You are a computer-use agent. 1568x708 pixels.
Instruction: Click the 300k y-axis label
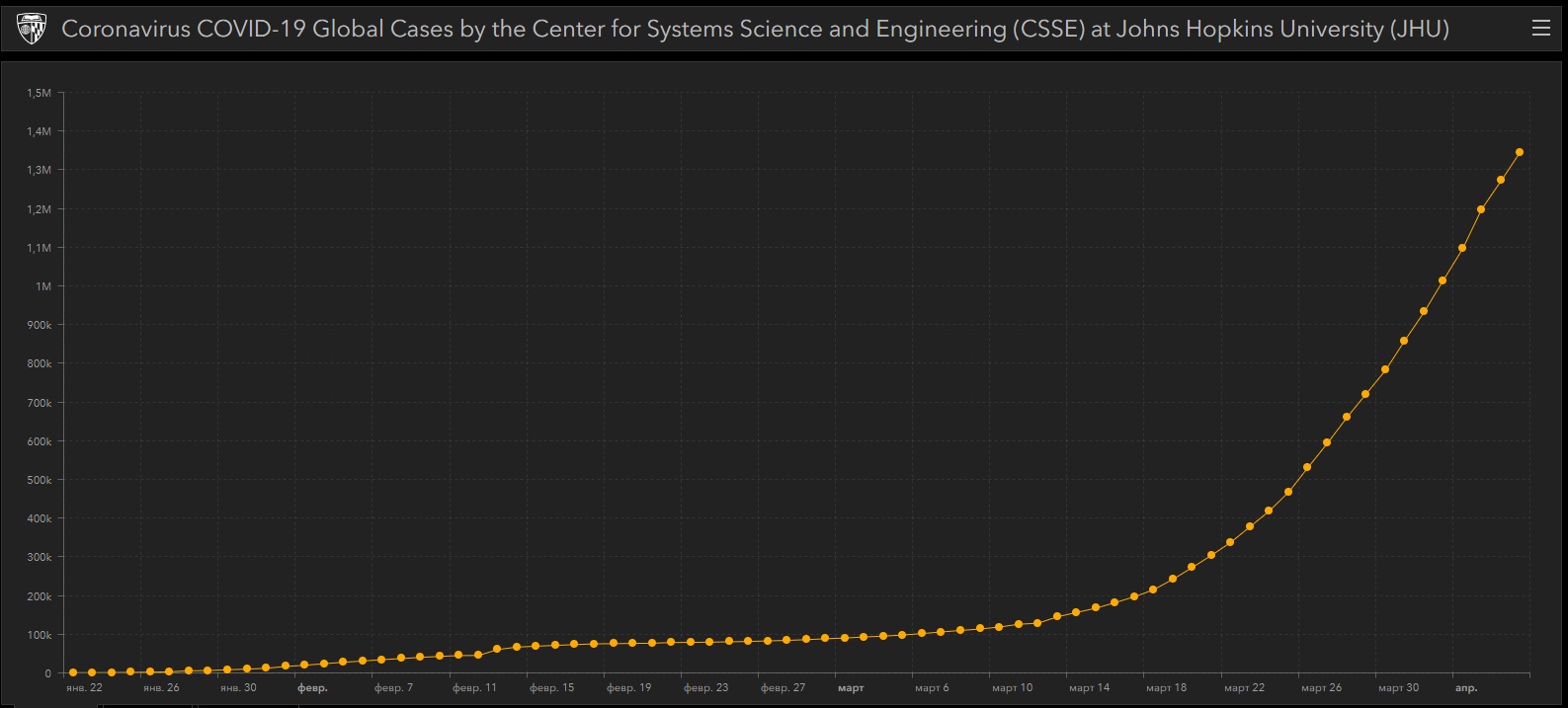point(40,557)
